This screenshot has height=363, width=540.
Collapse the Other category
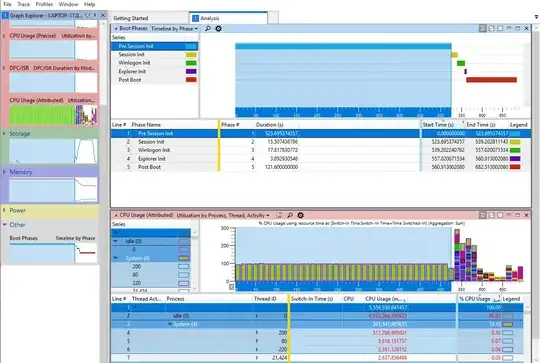4,225
